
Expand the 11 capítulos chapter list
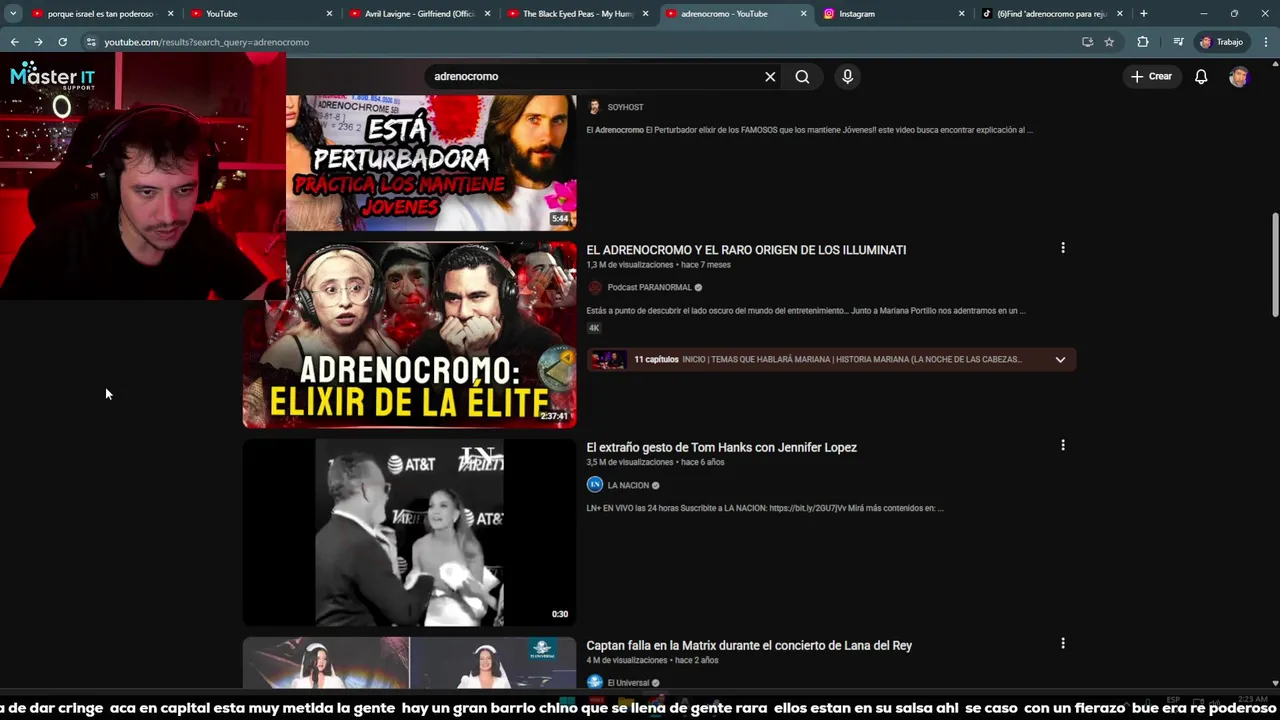1060,360
